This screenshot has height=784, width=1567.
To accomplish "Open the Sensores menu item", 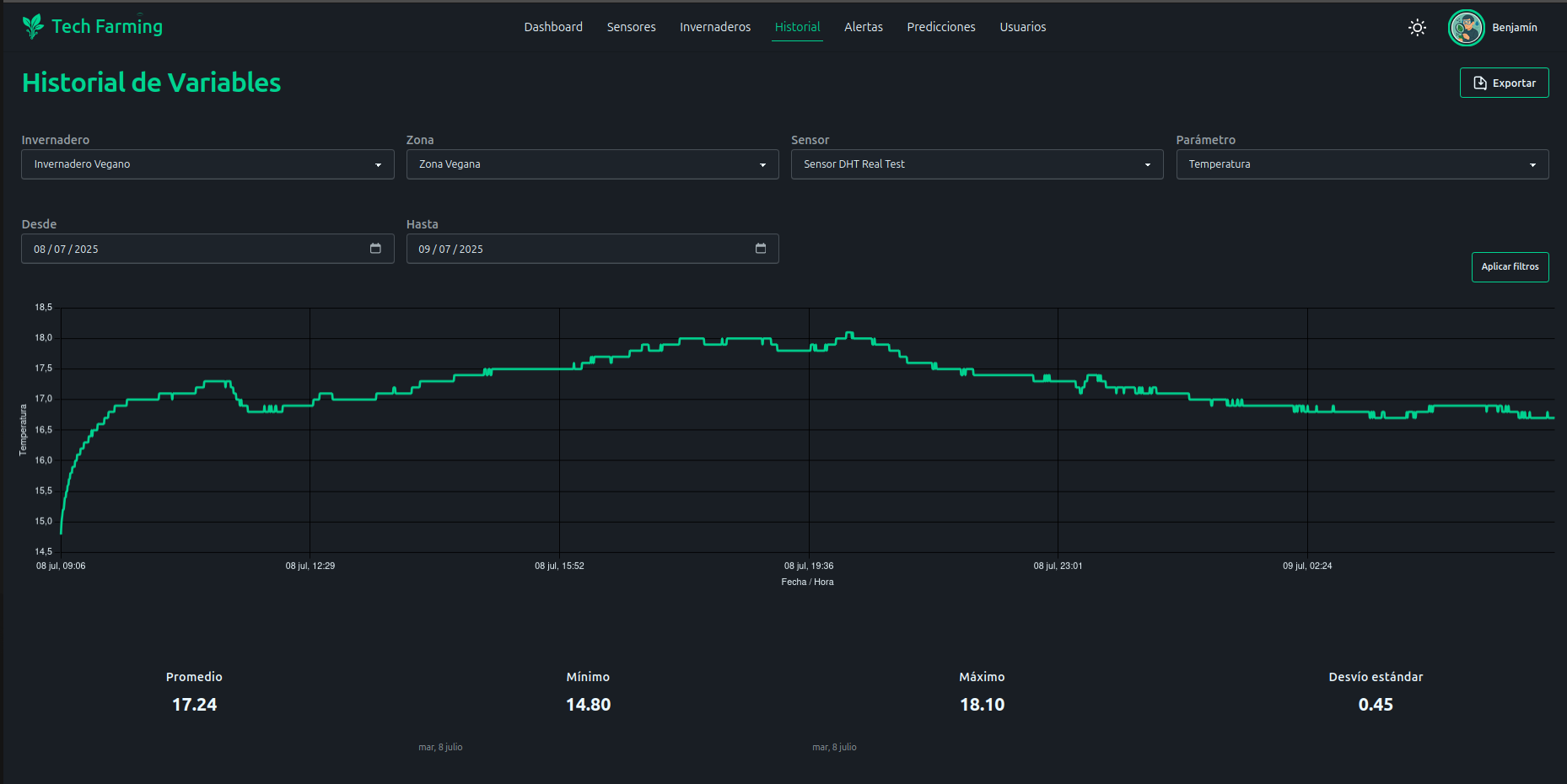I will pos(631,27).
